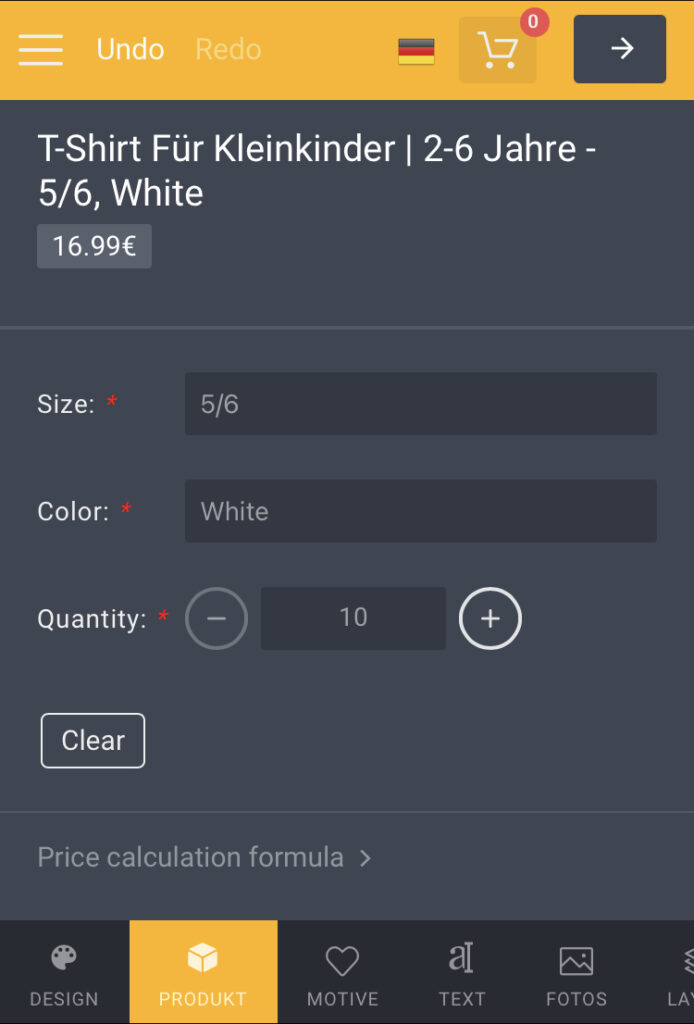Image resolution: width=694 pixels, height=1024 pixels.
Task: Focus the quantity field showing 10
Action: point(353,618)
